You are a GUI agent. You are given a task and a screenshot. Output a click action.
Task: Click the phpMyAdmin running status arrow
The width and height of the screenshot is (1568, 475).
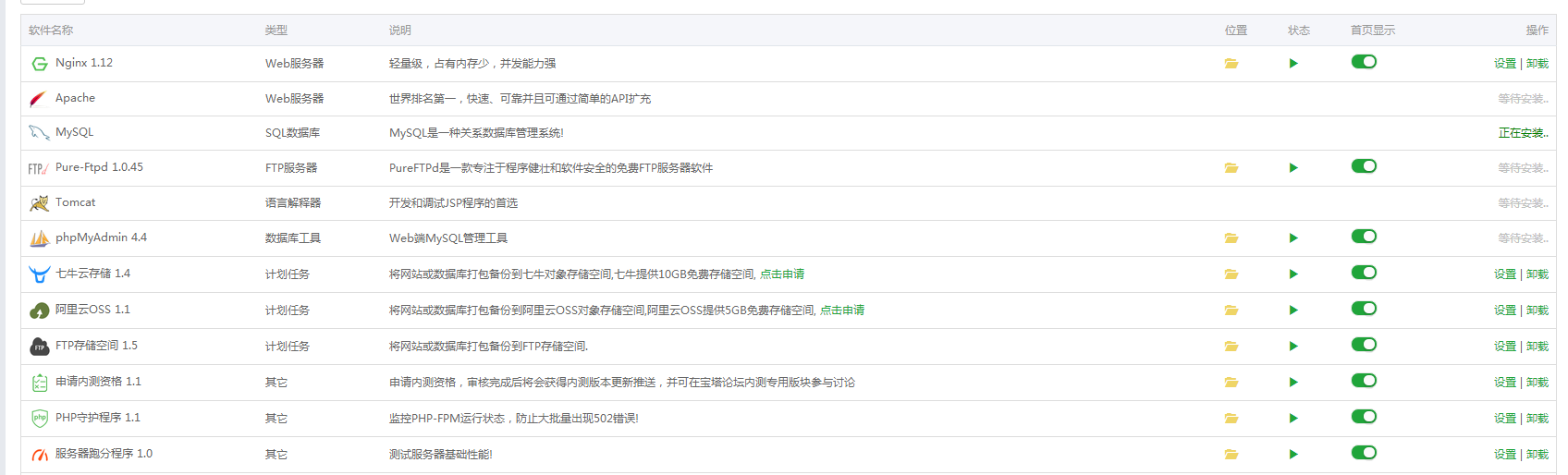[x=1293, y=238]
